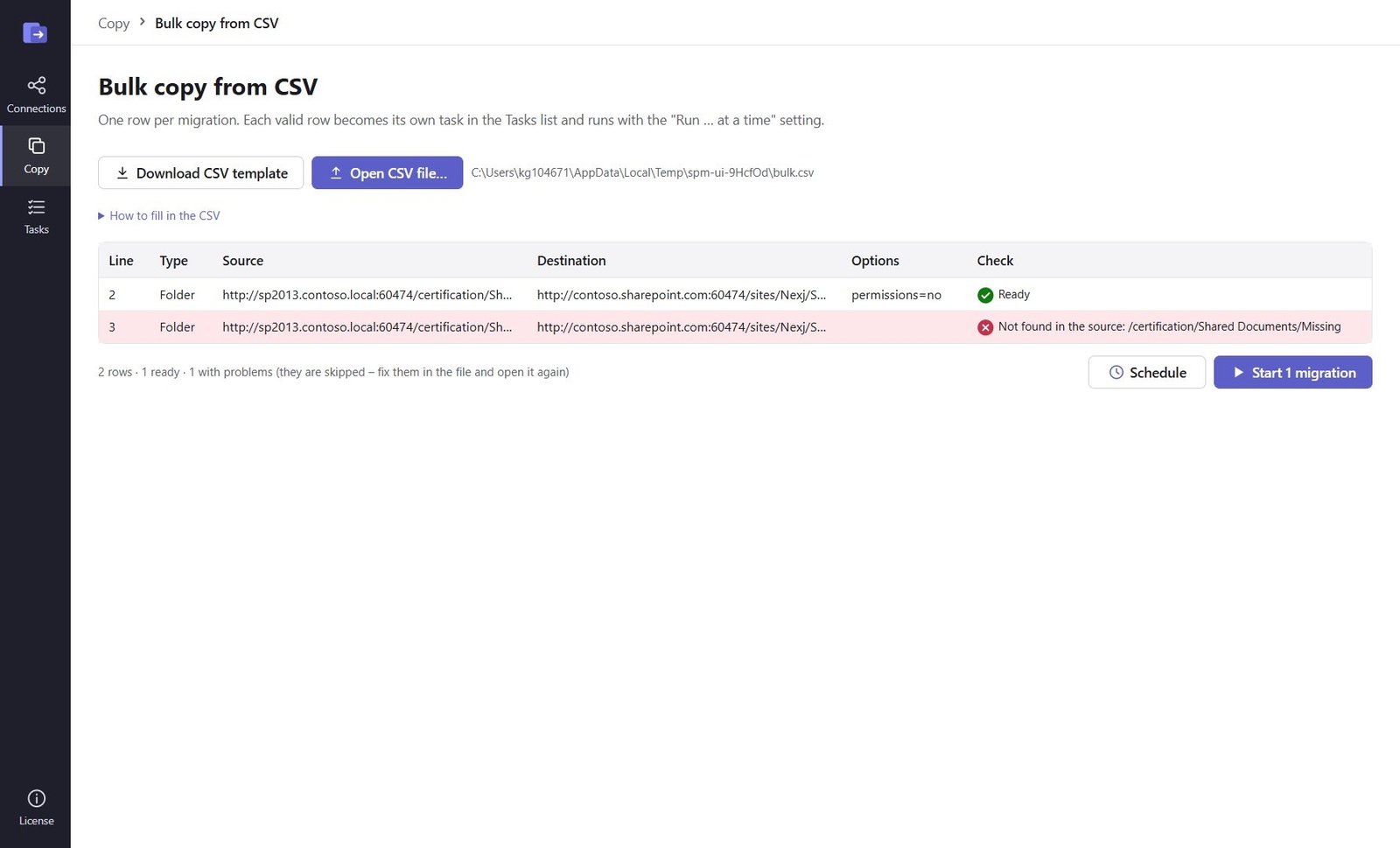The width and height of the screenshot is (1400, 848).
Task: Click the Source column header
Action: point(242,261)
